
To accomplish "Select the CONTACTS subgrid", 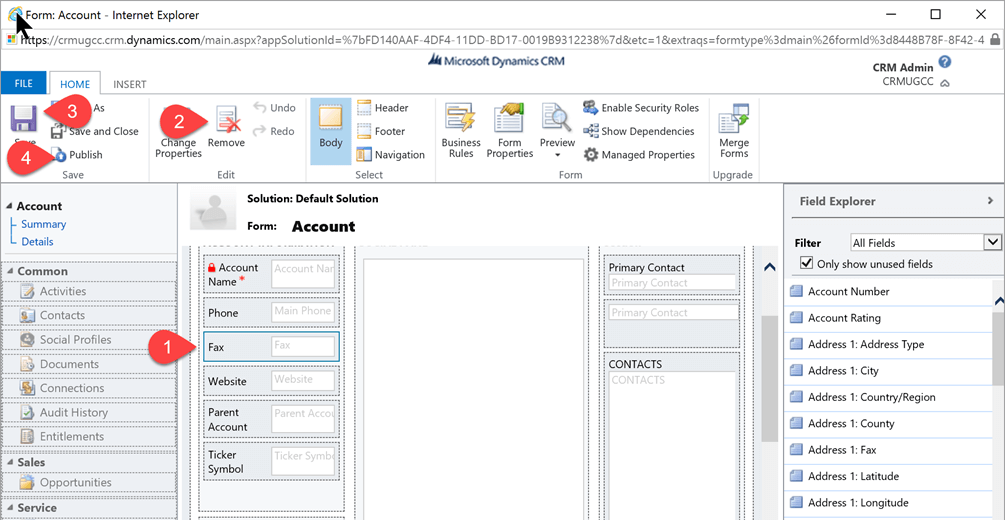I will tap(672, 436).
